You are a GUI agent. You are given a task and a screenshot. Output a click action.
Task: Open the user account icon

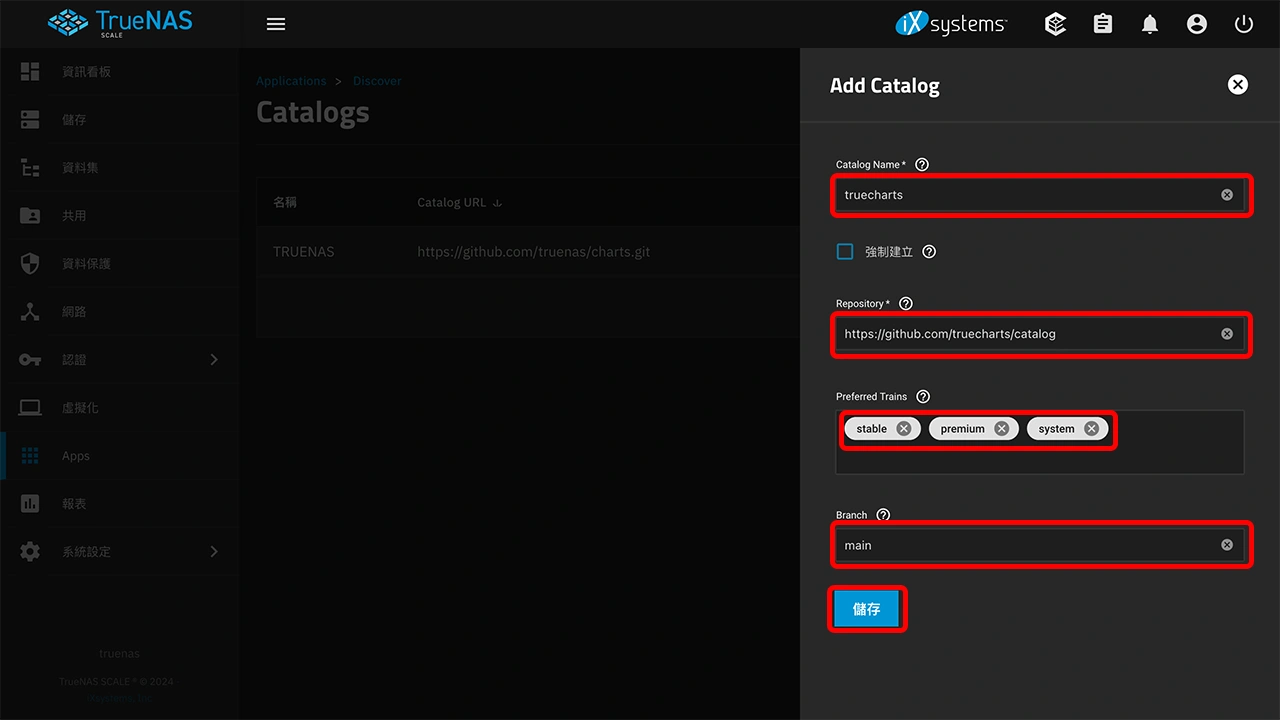1196,24
